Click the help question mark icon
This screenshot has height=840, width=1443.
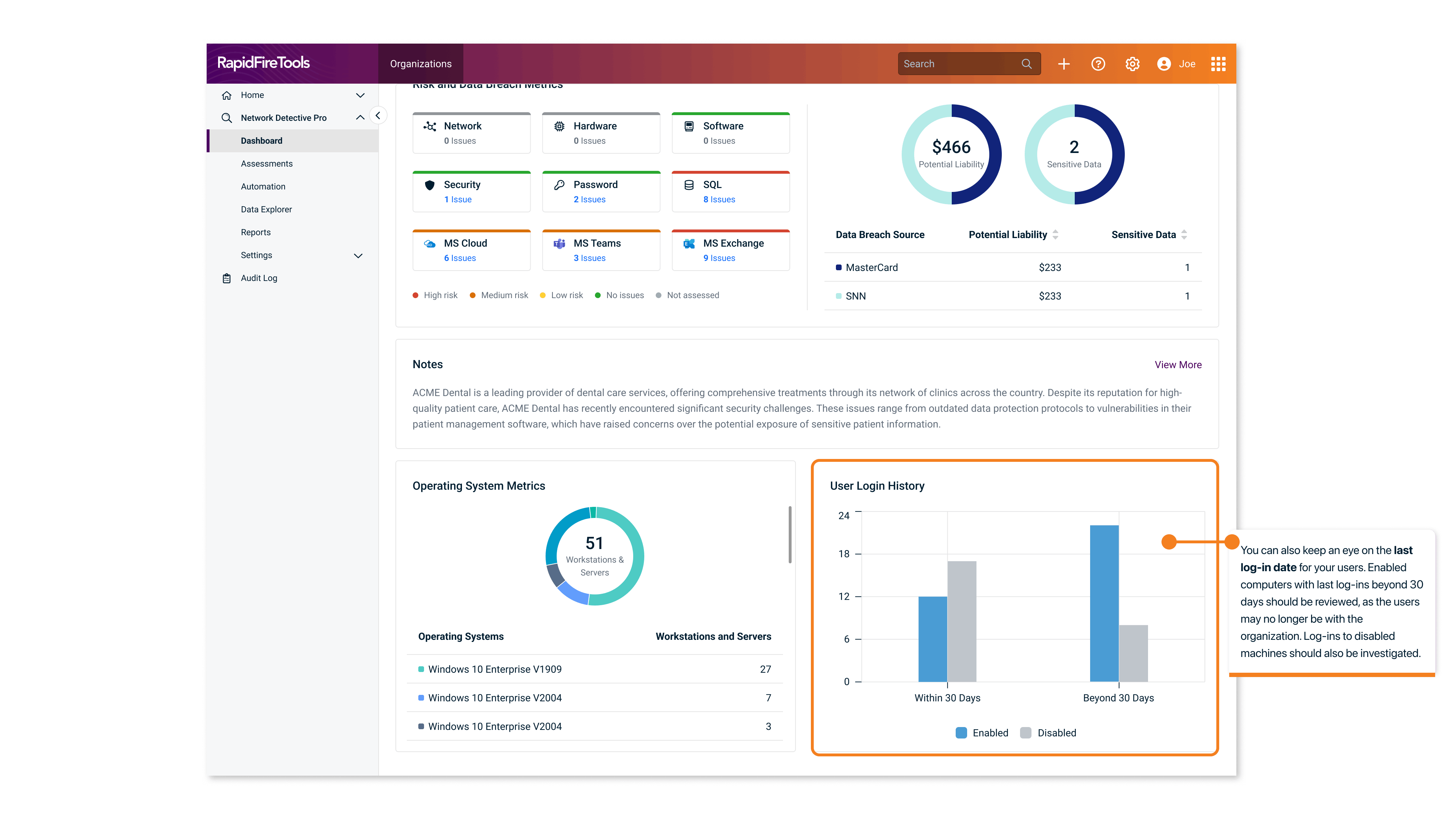click(1098, 64)
